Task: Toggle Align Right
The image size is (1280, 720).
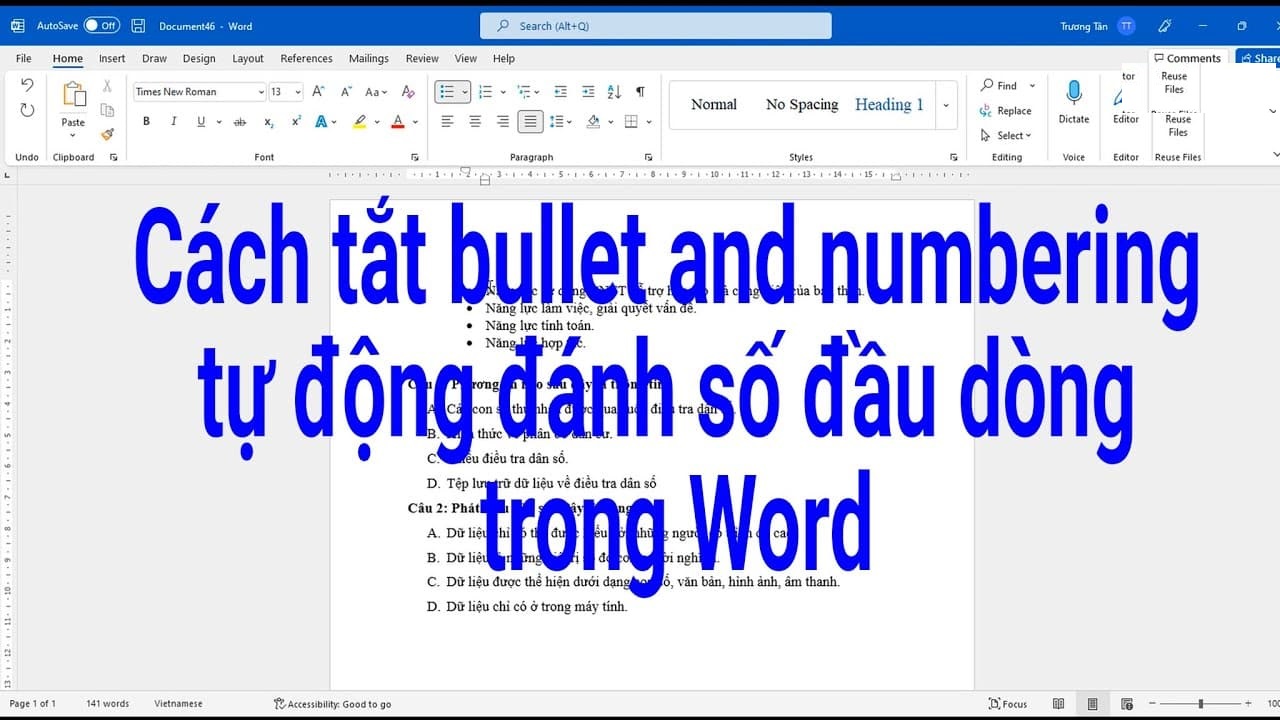Action: coord(502,122)
